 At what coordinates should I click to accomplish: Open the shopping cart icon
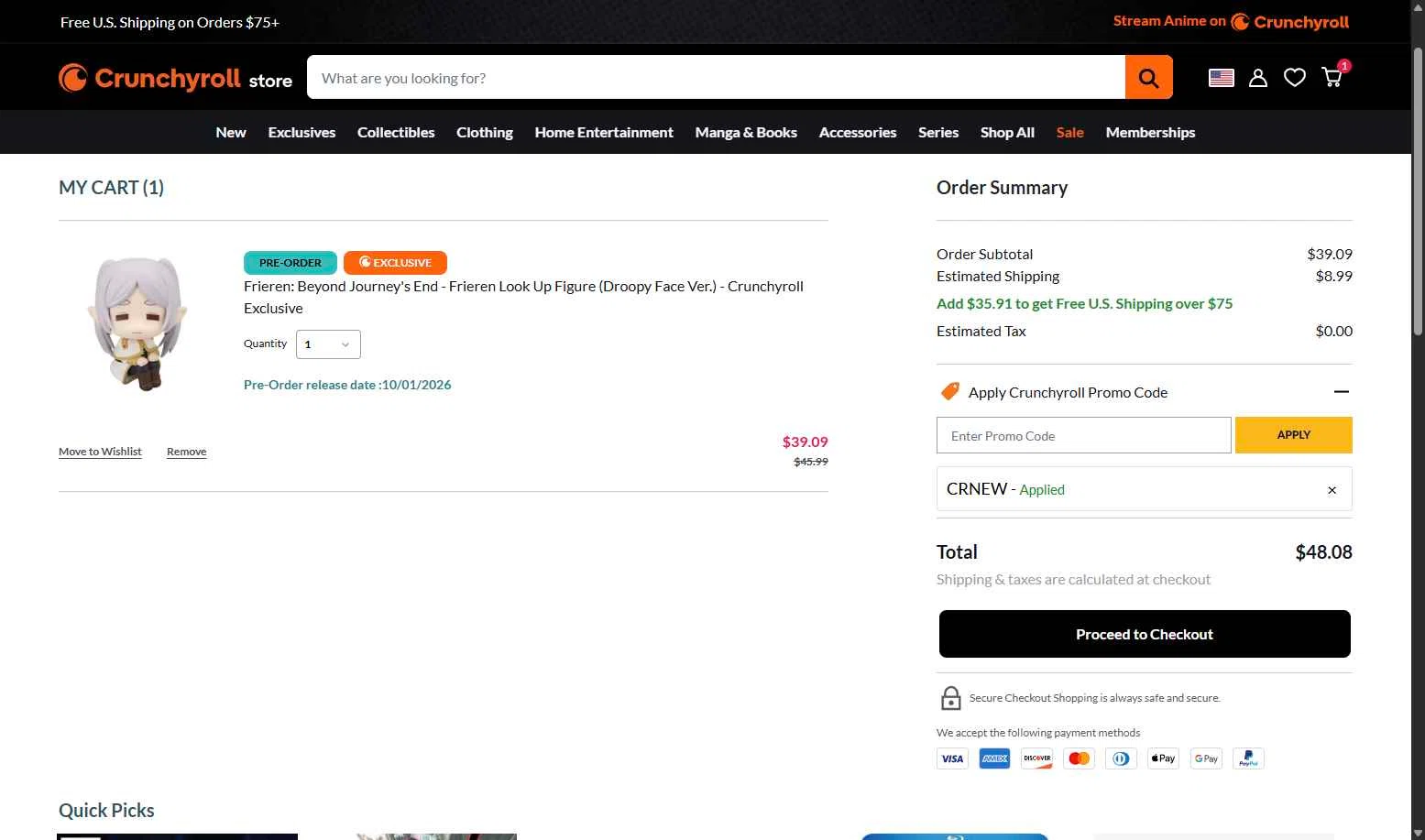(1332, 77)
